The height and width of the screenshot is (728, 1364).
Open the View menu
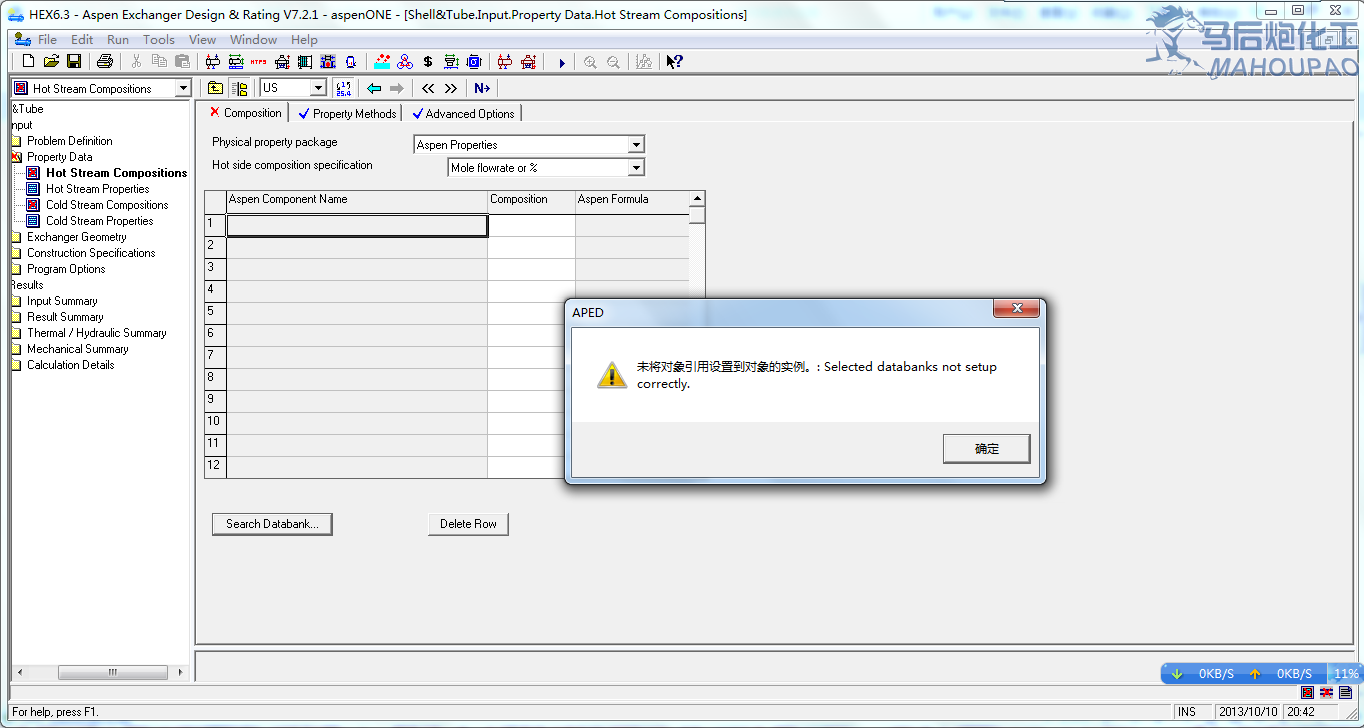coord(202,40)
